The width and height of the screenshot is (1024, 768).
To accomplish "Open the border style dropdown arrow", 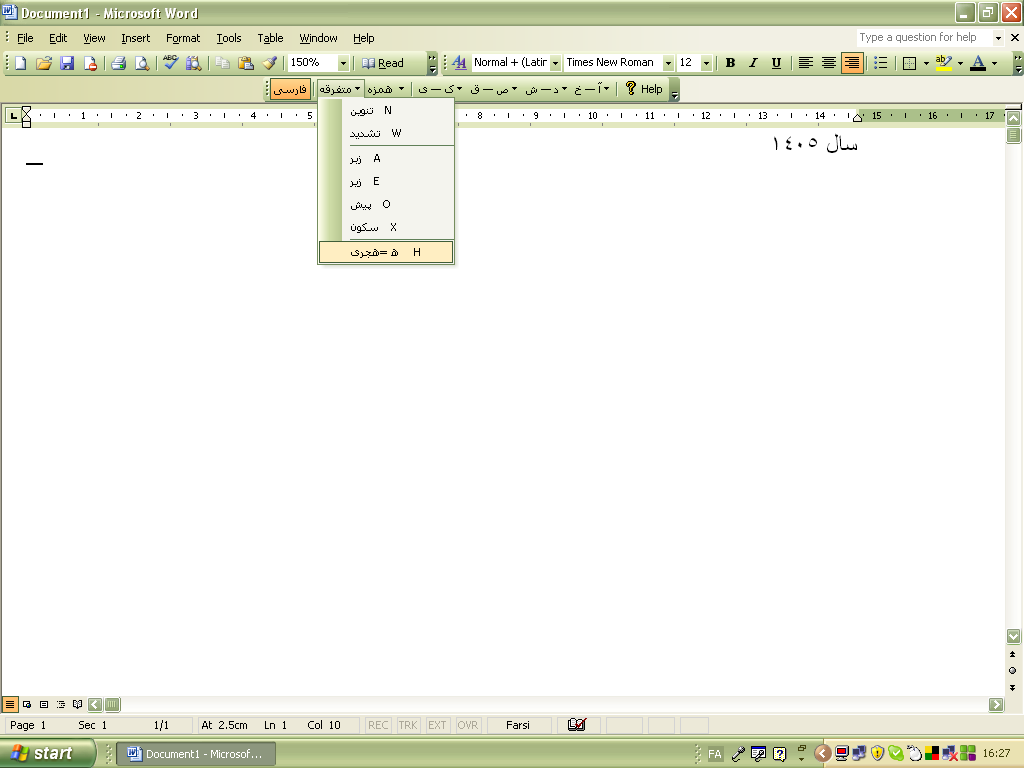I will coord(926,63).
